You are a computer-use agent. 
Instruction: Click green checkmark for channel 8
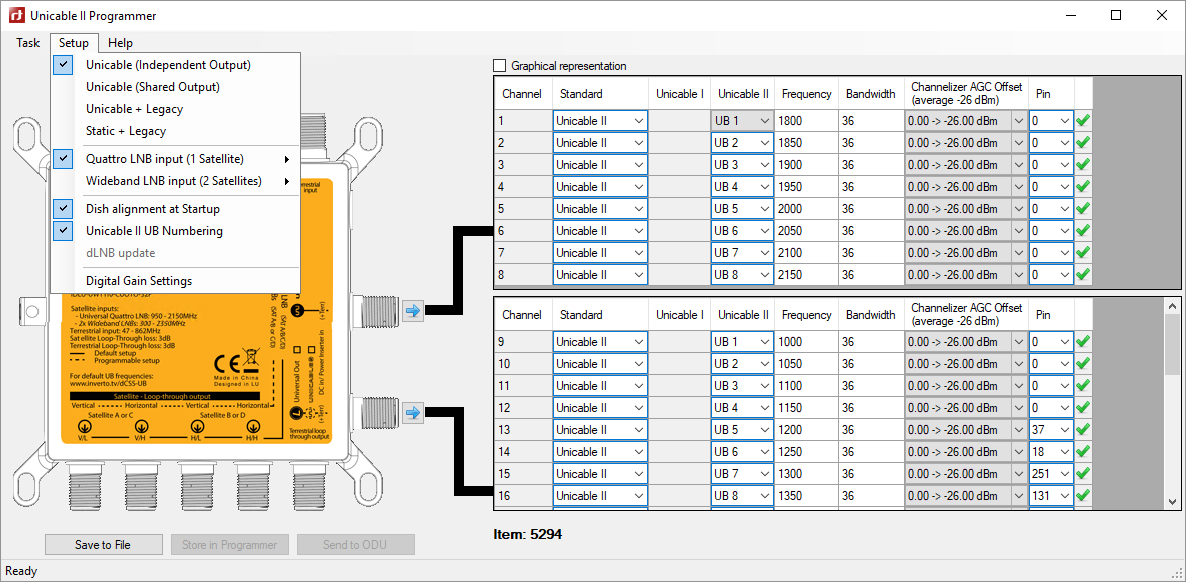point(1083,275)
